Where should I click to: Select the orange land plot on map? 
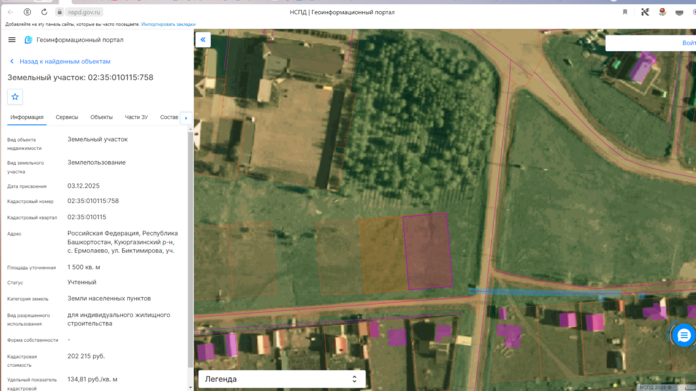[x=383, y=255]
